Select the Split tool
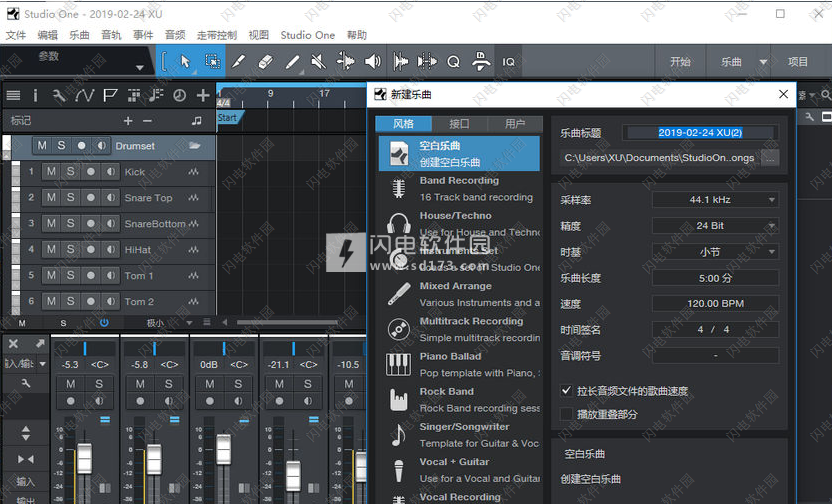Viewport: 832px width, 504px height. [238, 62]
